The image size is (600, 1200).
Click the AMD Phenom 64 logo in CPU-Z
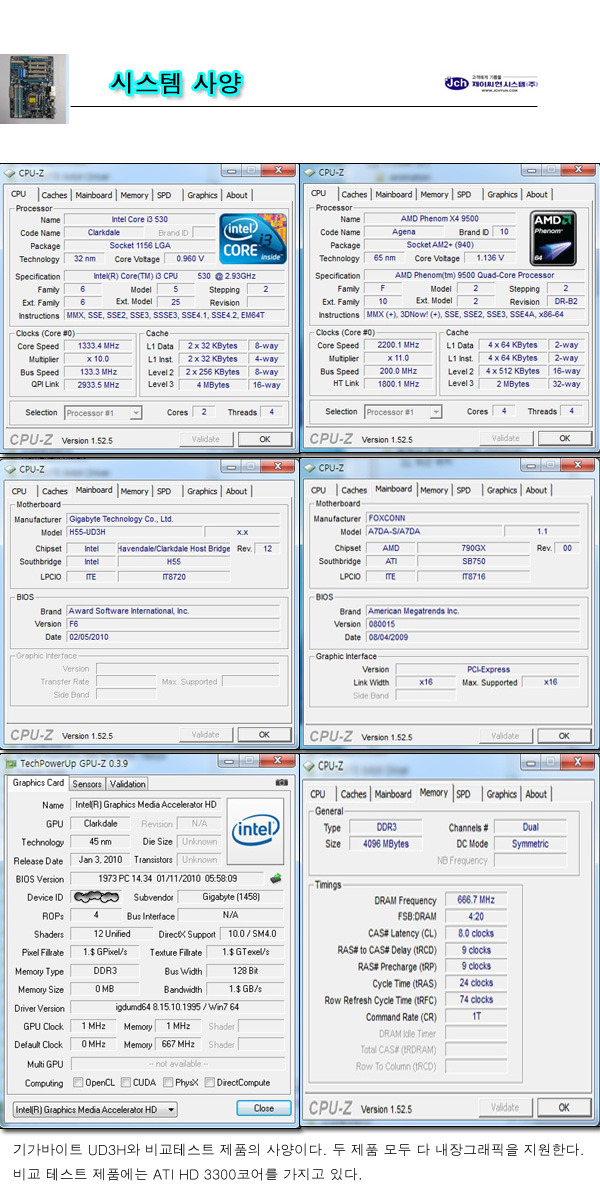553,237
